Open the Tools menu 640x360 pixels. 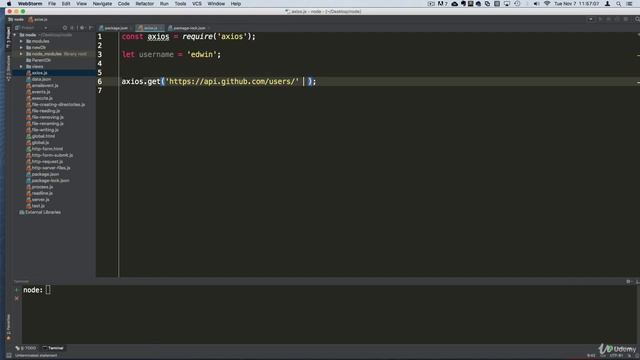(x=180, y=4)
